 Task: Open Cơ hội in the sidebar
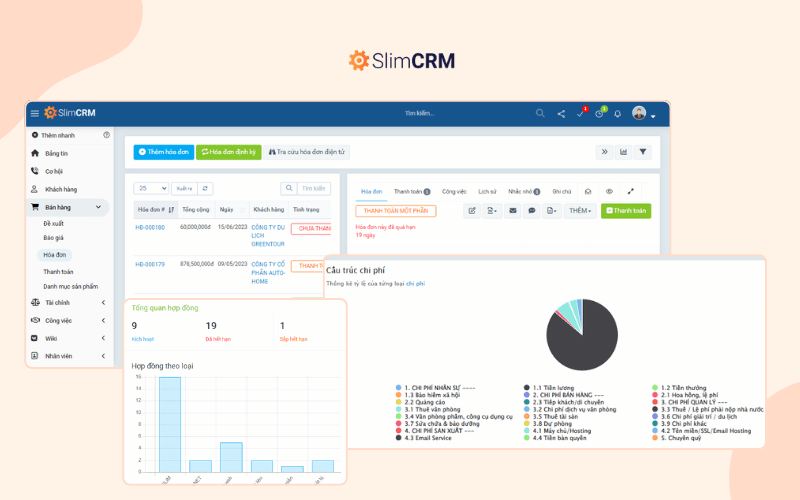[x=54, y=171]
